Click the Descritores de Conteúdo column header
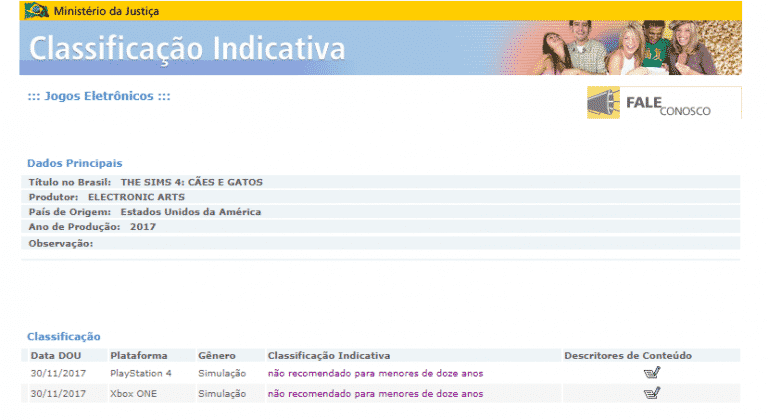 click(x=627, y=355)
